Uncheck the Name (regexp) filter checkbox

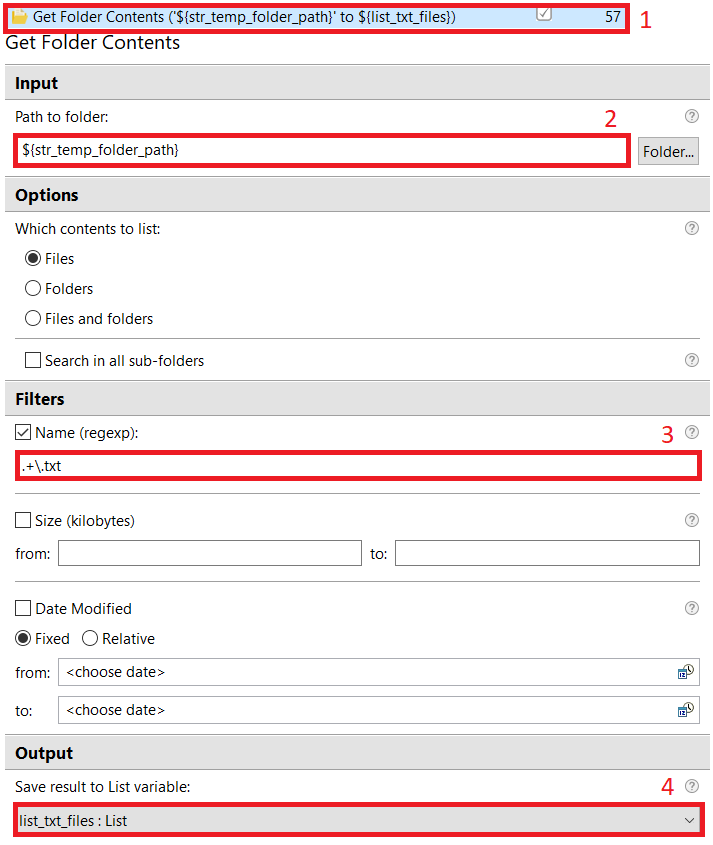coord(23,432)
